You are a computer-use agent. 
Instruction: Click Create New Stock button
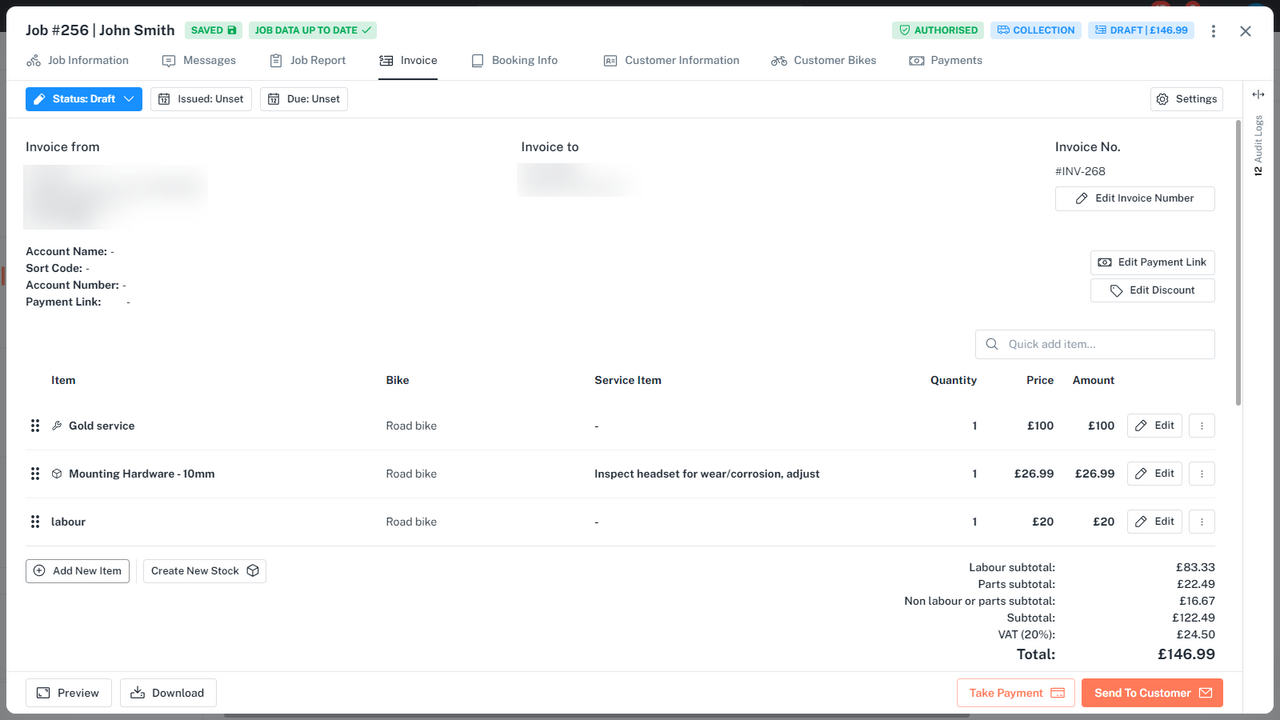coord(205,571)
